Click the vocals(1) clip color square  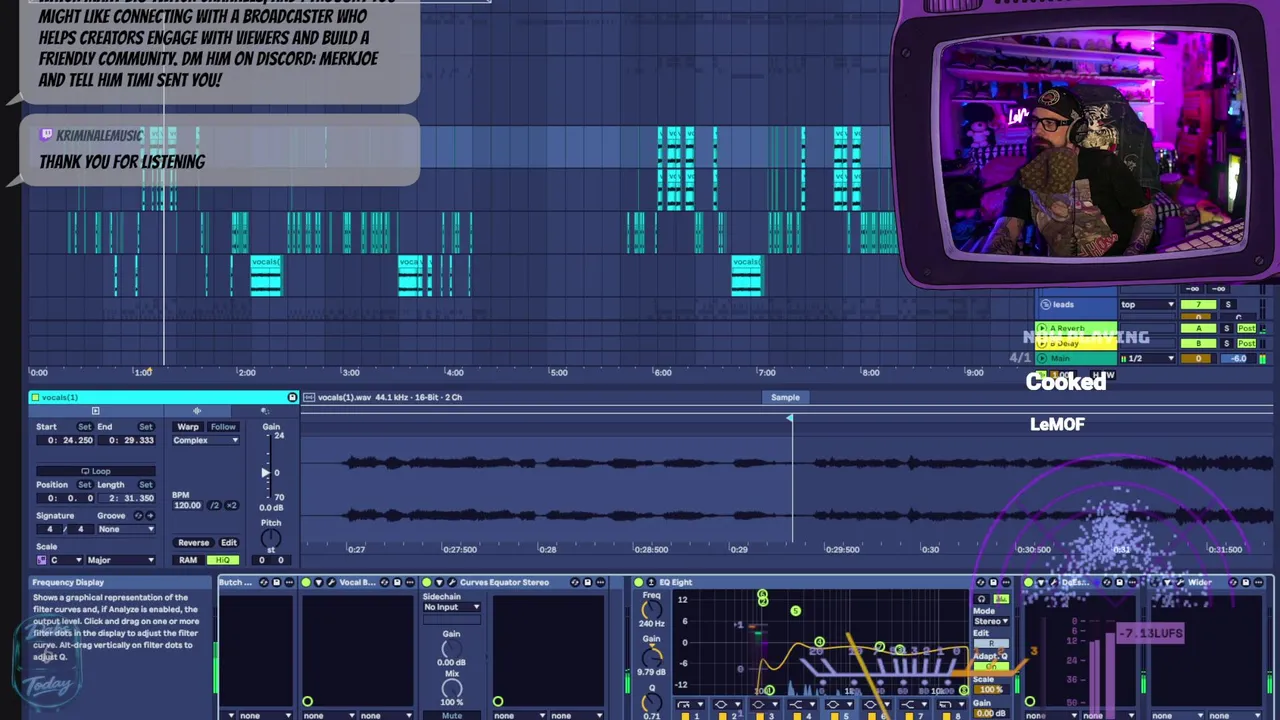point(35,397)
